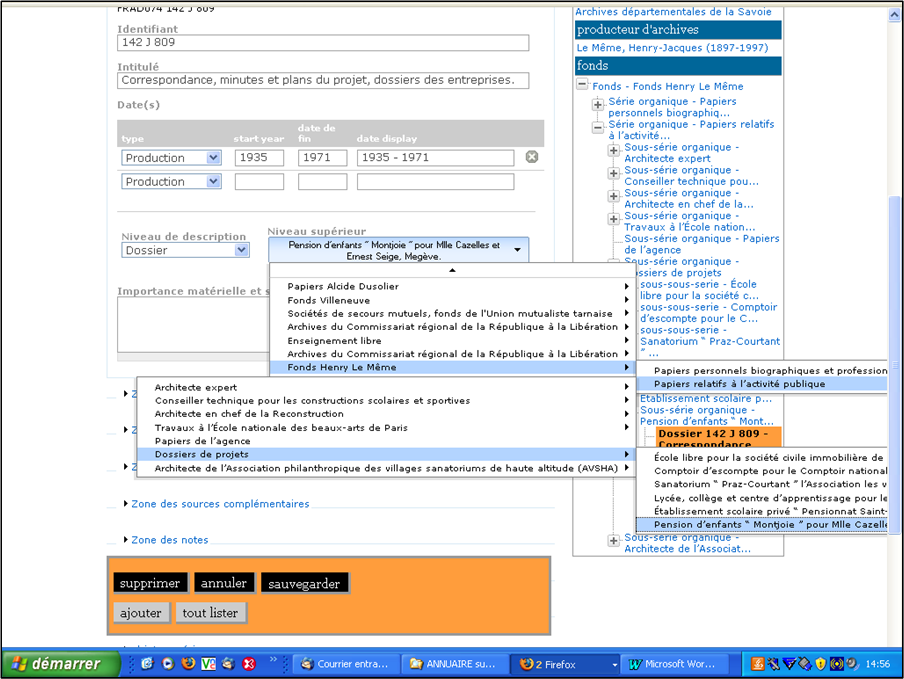Click the Identifiant field 142 J 809
This screenshot has width=904, height=679.
click(323, 43)
